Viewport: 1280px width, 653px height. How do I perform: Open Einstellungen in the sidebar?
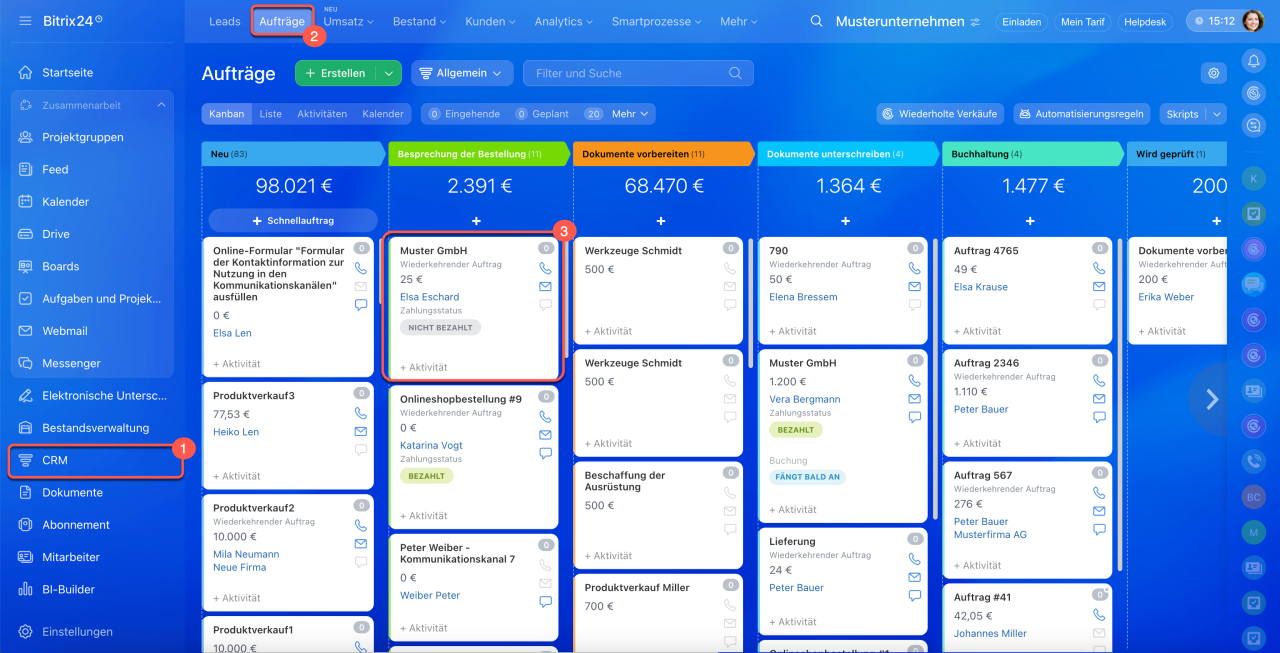(77, 632)
